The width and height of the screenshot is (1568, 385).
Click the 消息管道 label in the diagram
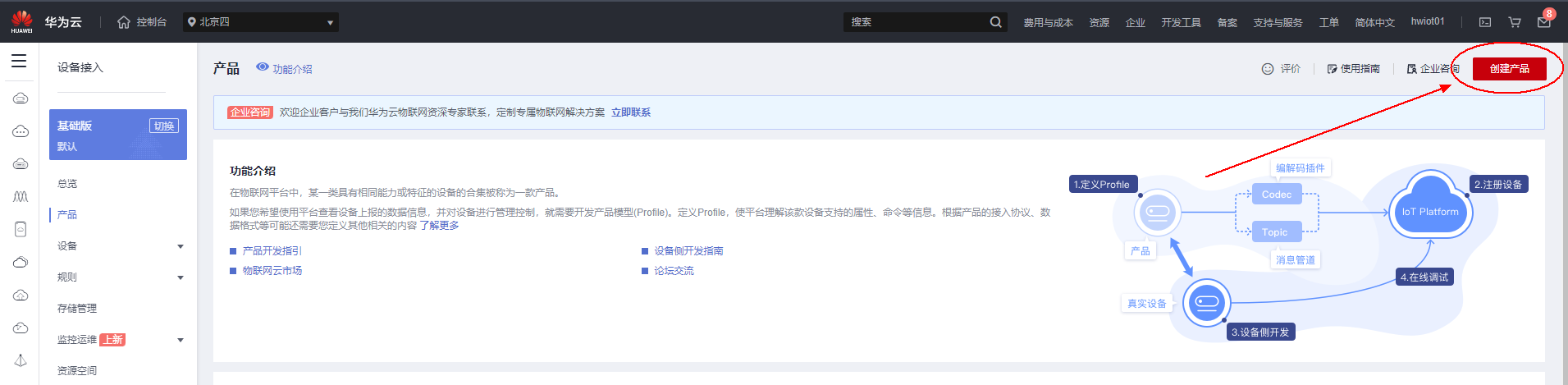pyautogui.click(x=1296, y=260)
